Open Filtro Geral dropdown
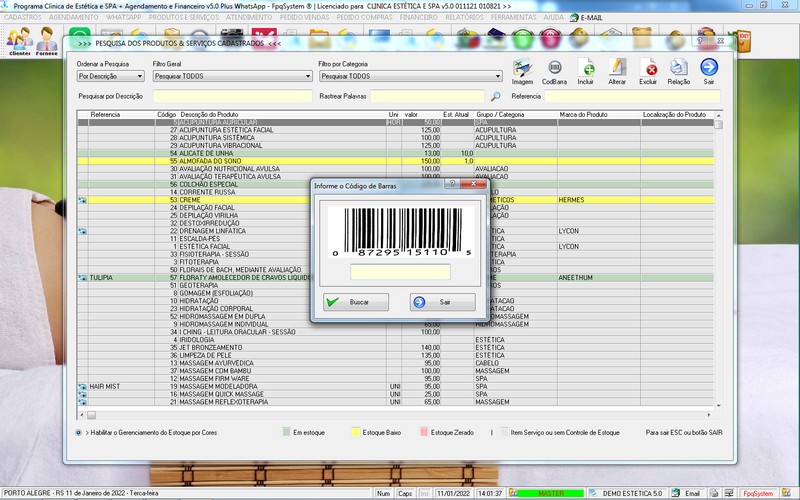Image resolution: width=800 pixels, height=500 pixels. point(233,76)
